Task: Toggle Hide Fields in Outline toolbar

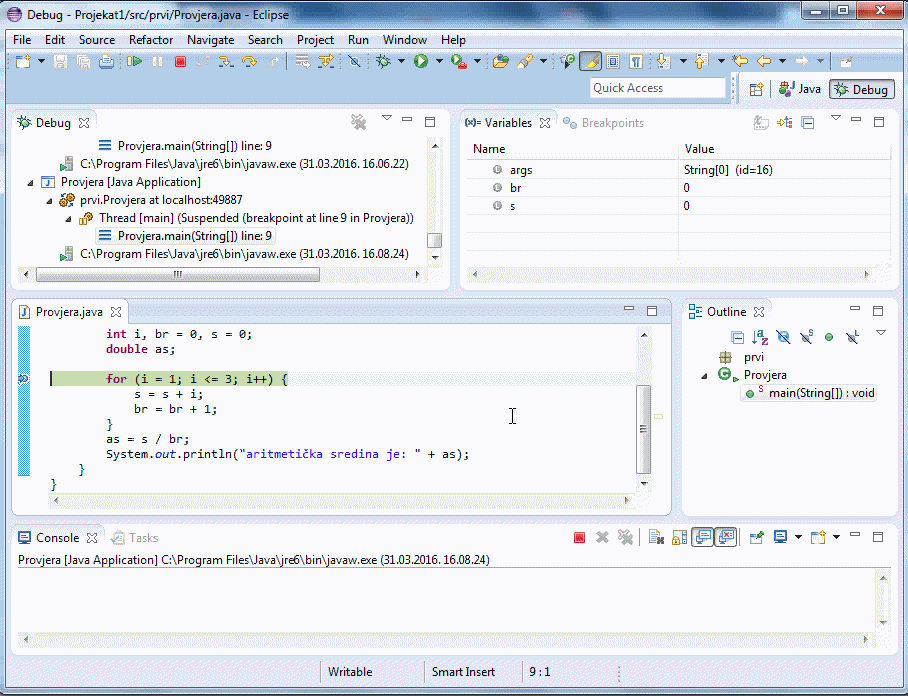Action: coord(783,338)
